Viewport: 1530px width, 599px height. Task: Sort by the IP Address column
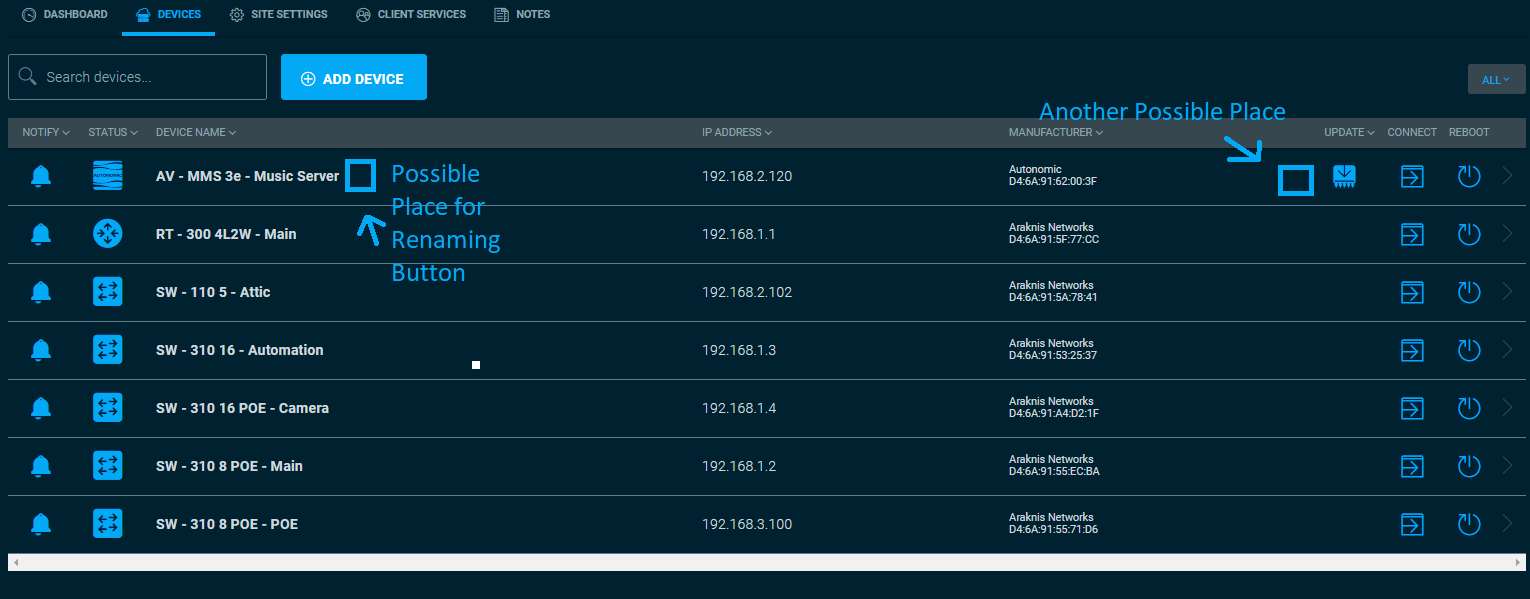point(737,132)
